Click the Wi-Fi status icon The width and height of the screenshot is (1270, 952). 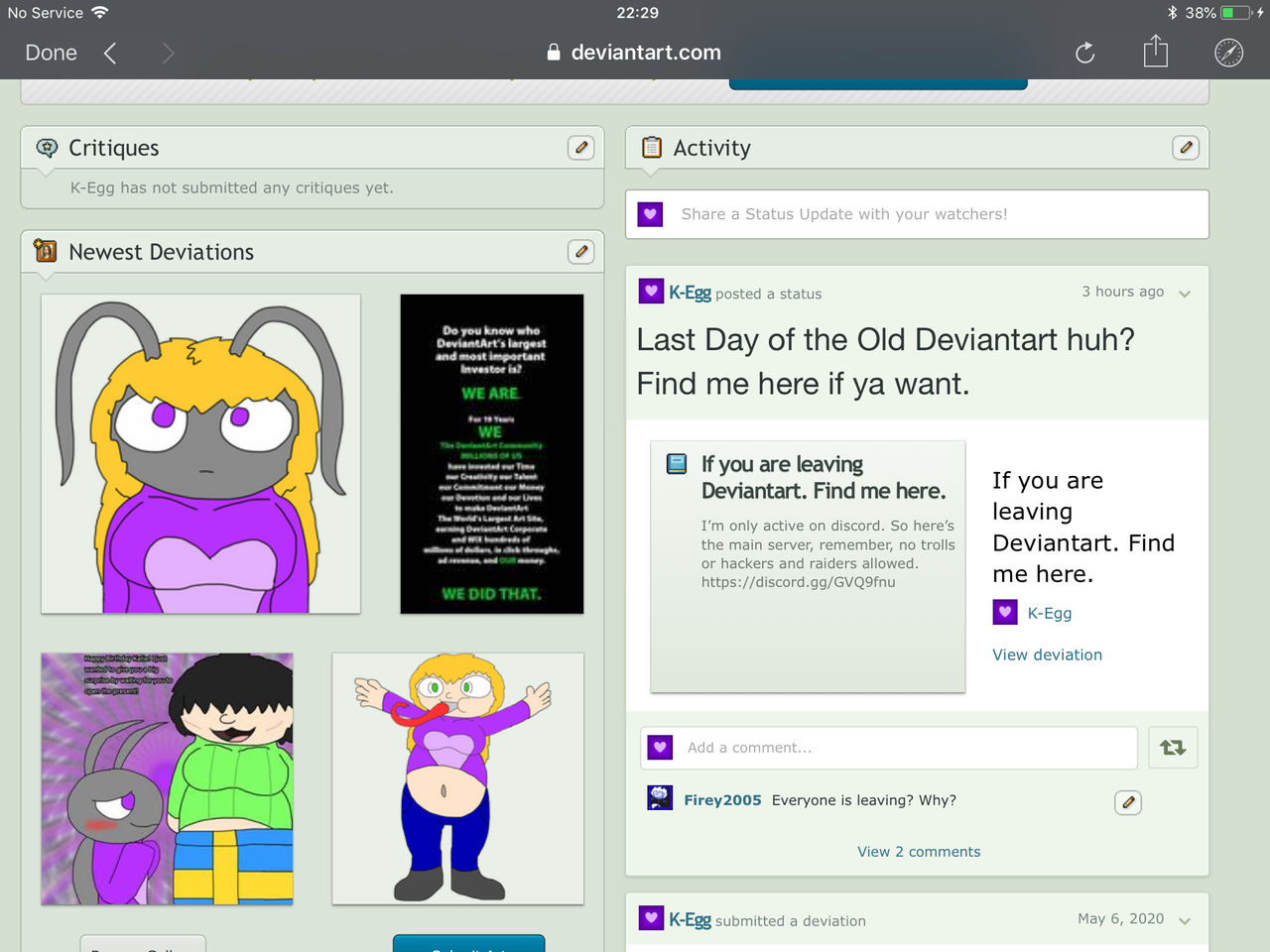[99, 13]
